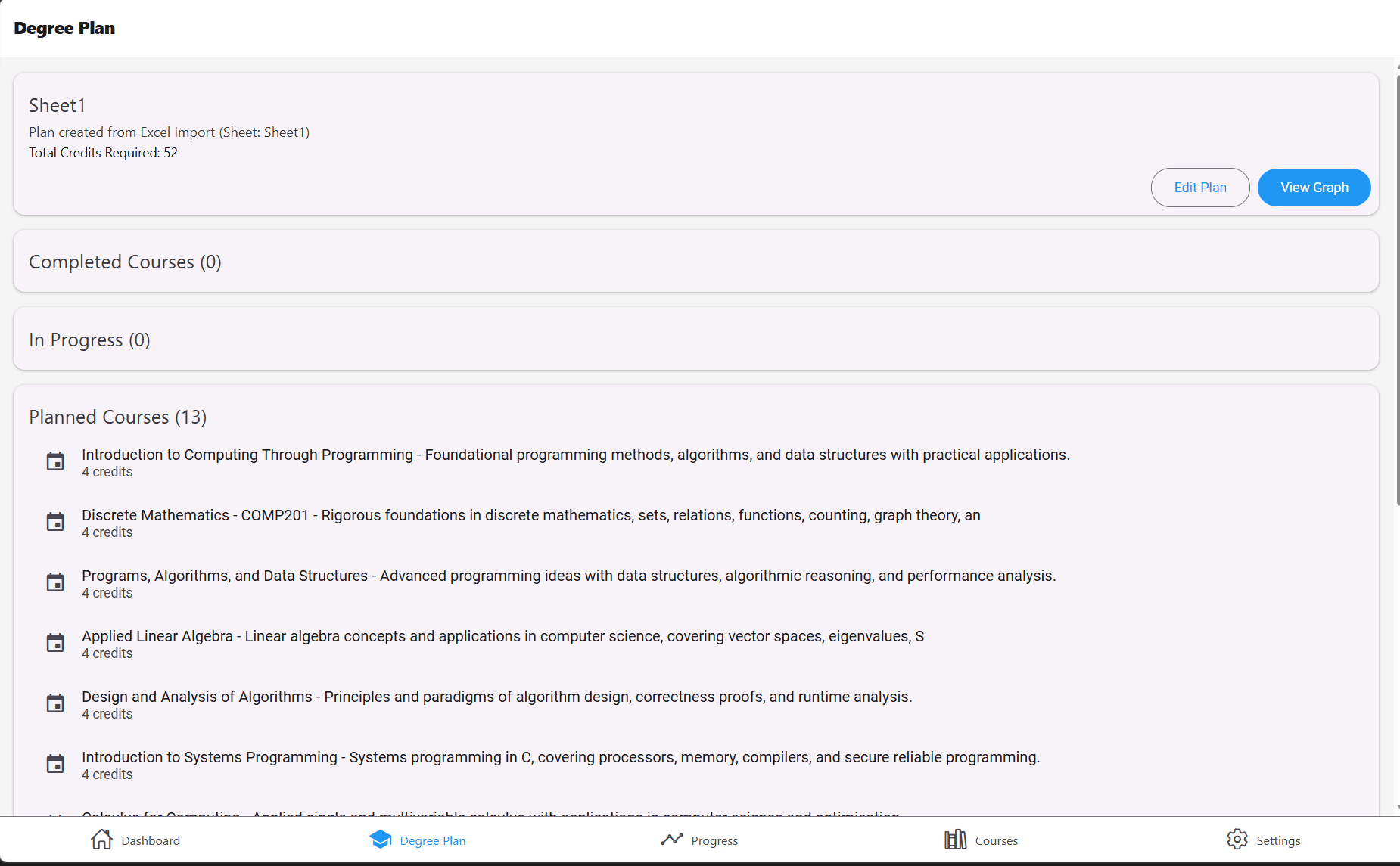Open the Settings gear icon

tap(1237, 840)
